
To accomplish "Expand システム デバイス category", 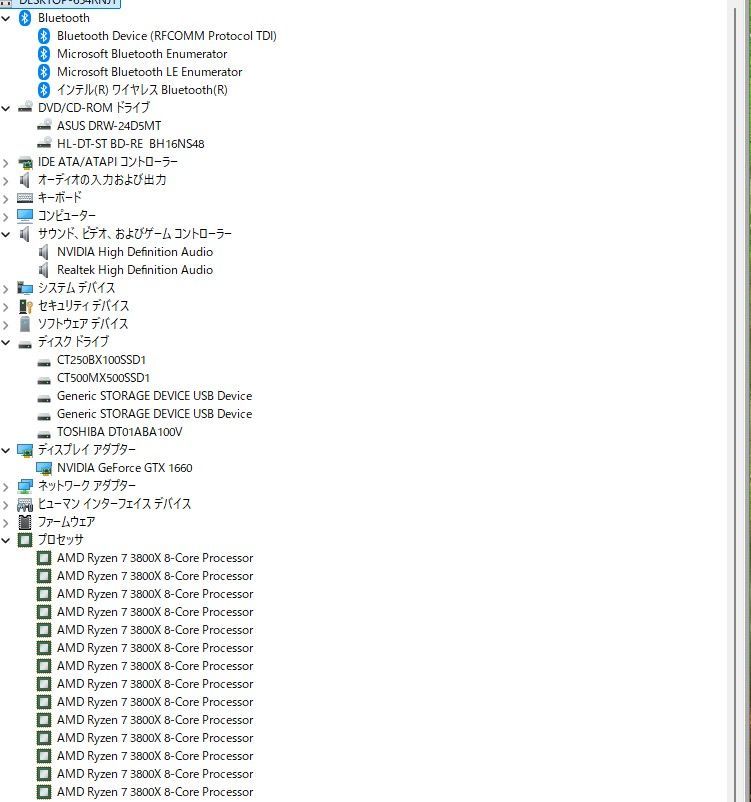I will pyautogui.click(x=6, y=288).
